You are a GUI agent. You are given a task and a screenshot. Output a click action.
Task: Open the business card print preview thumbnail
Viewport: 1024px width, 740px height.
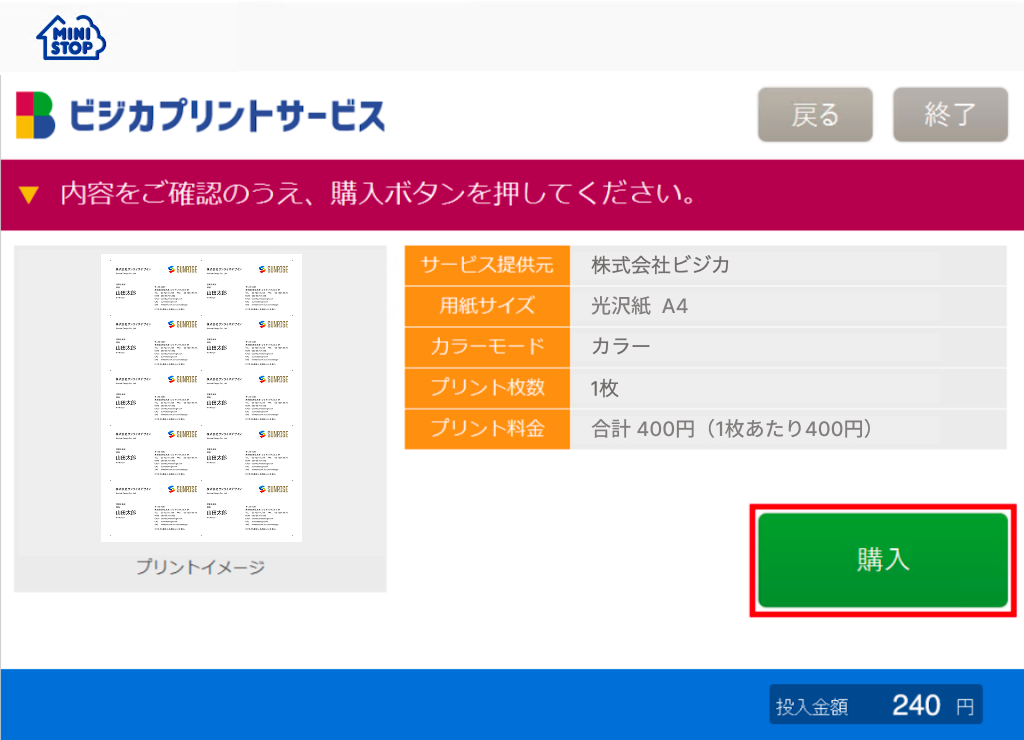coord(201,398)
